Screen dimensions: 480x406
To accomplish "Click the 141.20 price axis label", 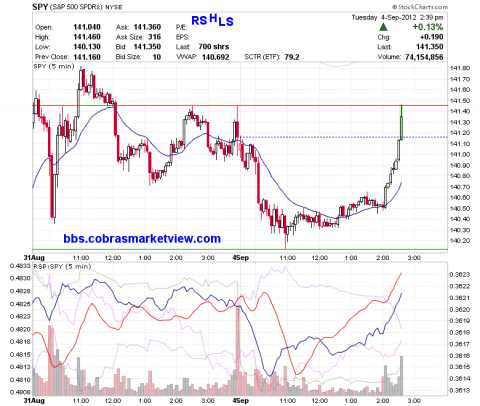I will 460,133.
